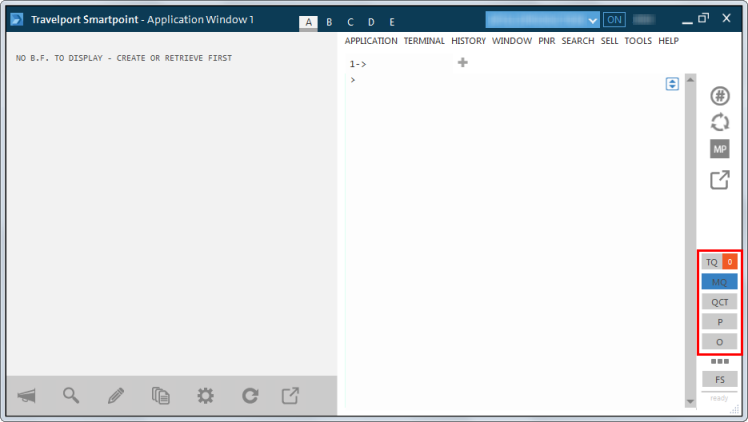Click the copy documents icon

pyautogui.click(x=160, y=396)
